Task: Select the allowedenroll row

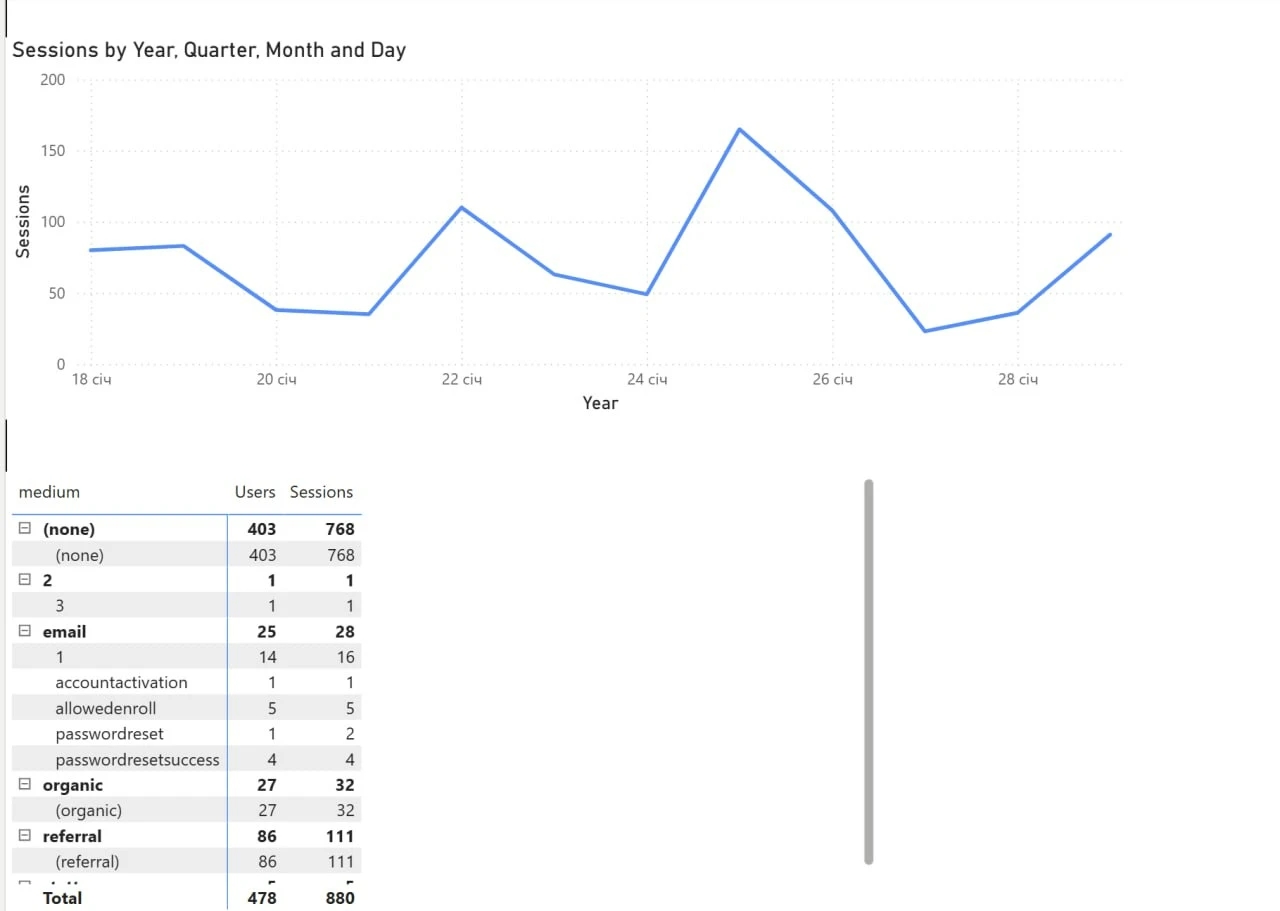Action: pyautogui.click(x=106, y=708)
